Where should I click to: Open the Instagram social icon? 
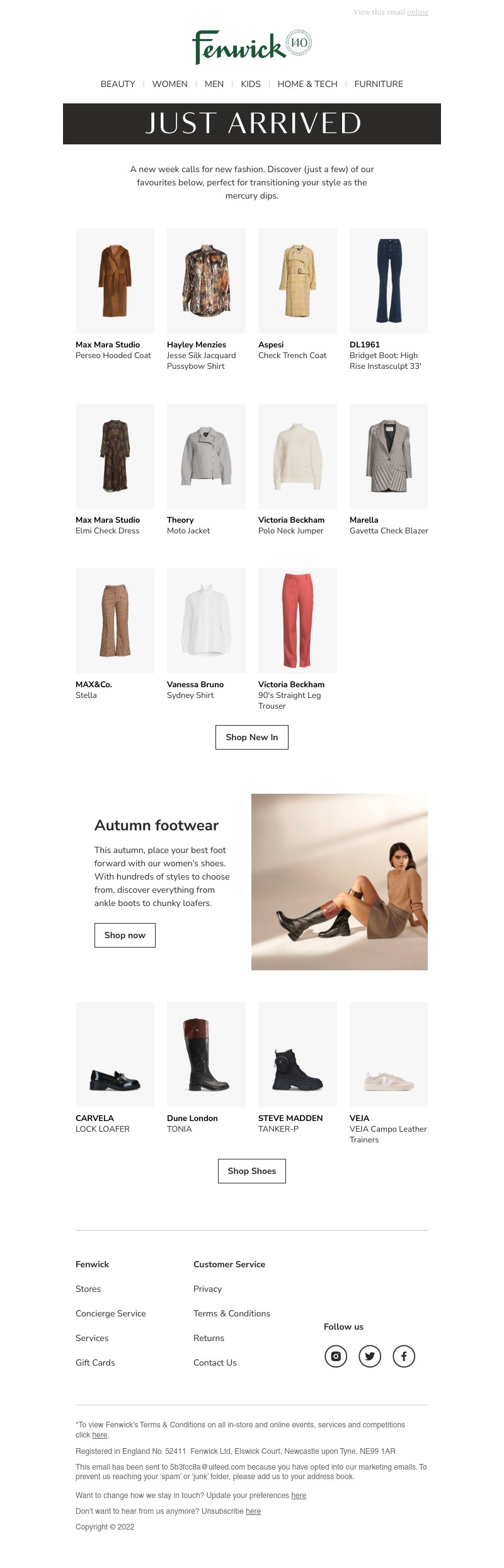pyautogui.click(x=336, y=1356)
